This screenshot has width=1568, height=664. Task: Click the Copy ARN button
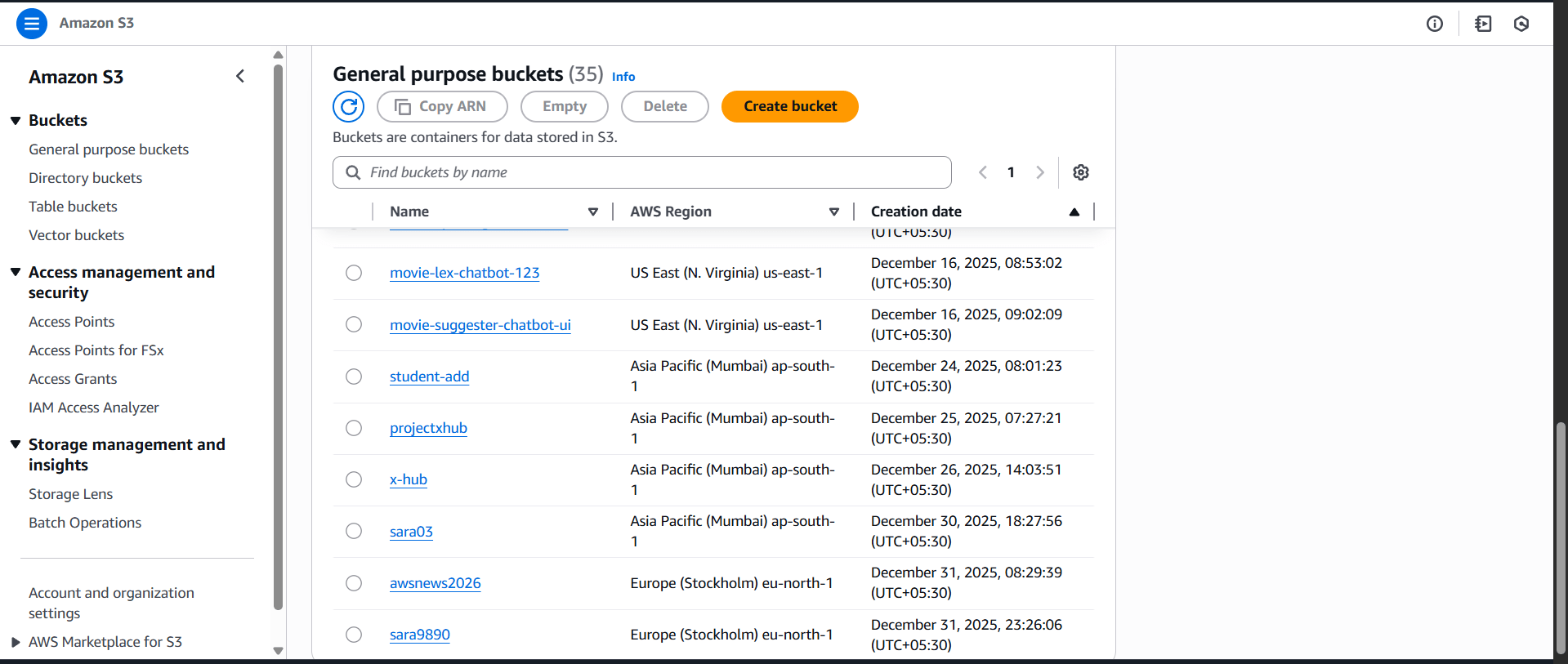[442, 106]
